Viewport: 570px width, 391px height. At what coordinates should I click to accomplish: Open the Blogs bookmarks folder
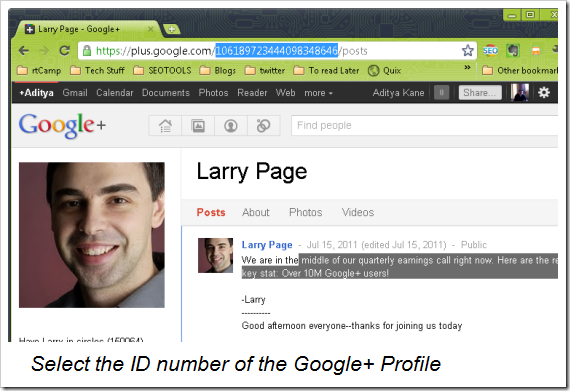pos(218,70)
